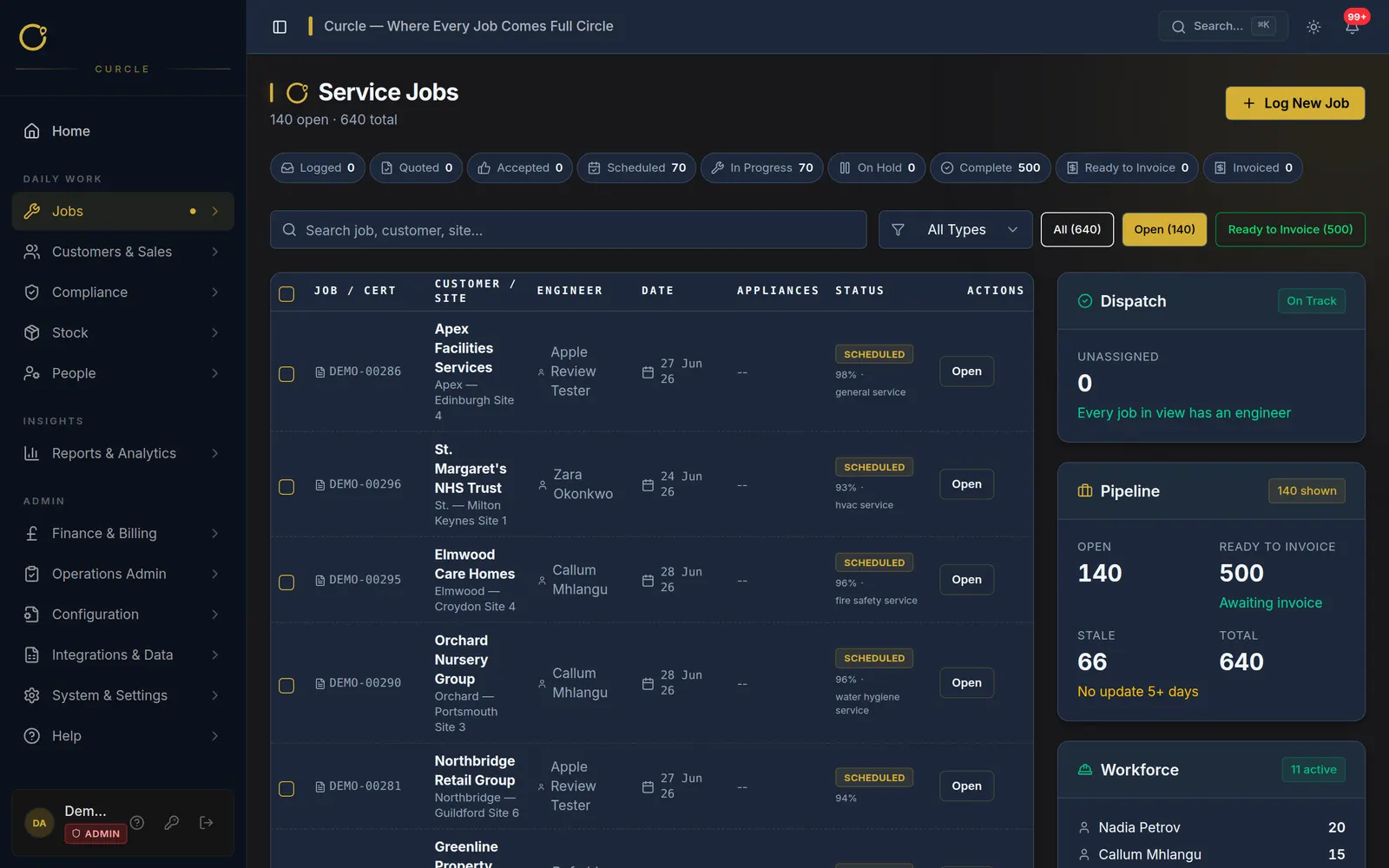Click the Accepted thumbs-up chip
This screenshot has height=868, width=1389.
pyautogui.click(x=520, y=168)
